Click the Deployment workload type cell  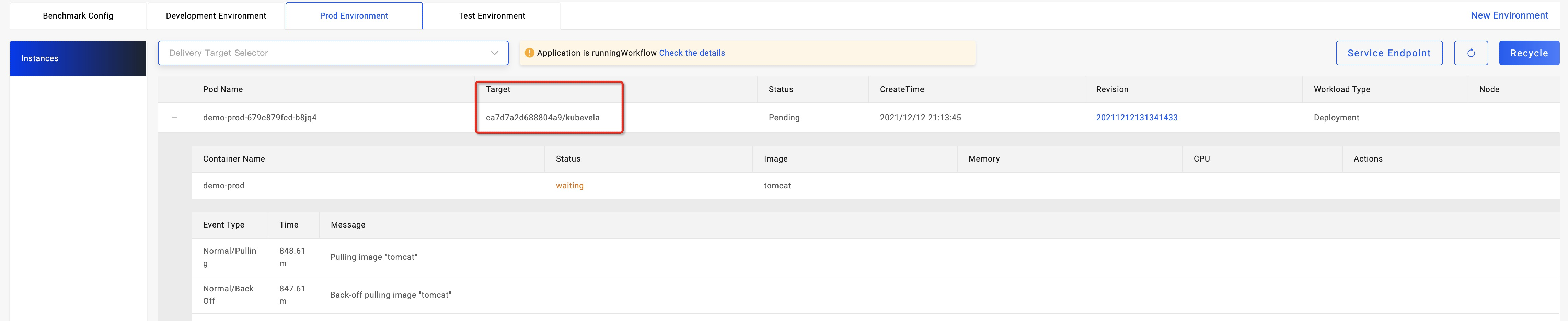[1336, 118]
